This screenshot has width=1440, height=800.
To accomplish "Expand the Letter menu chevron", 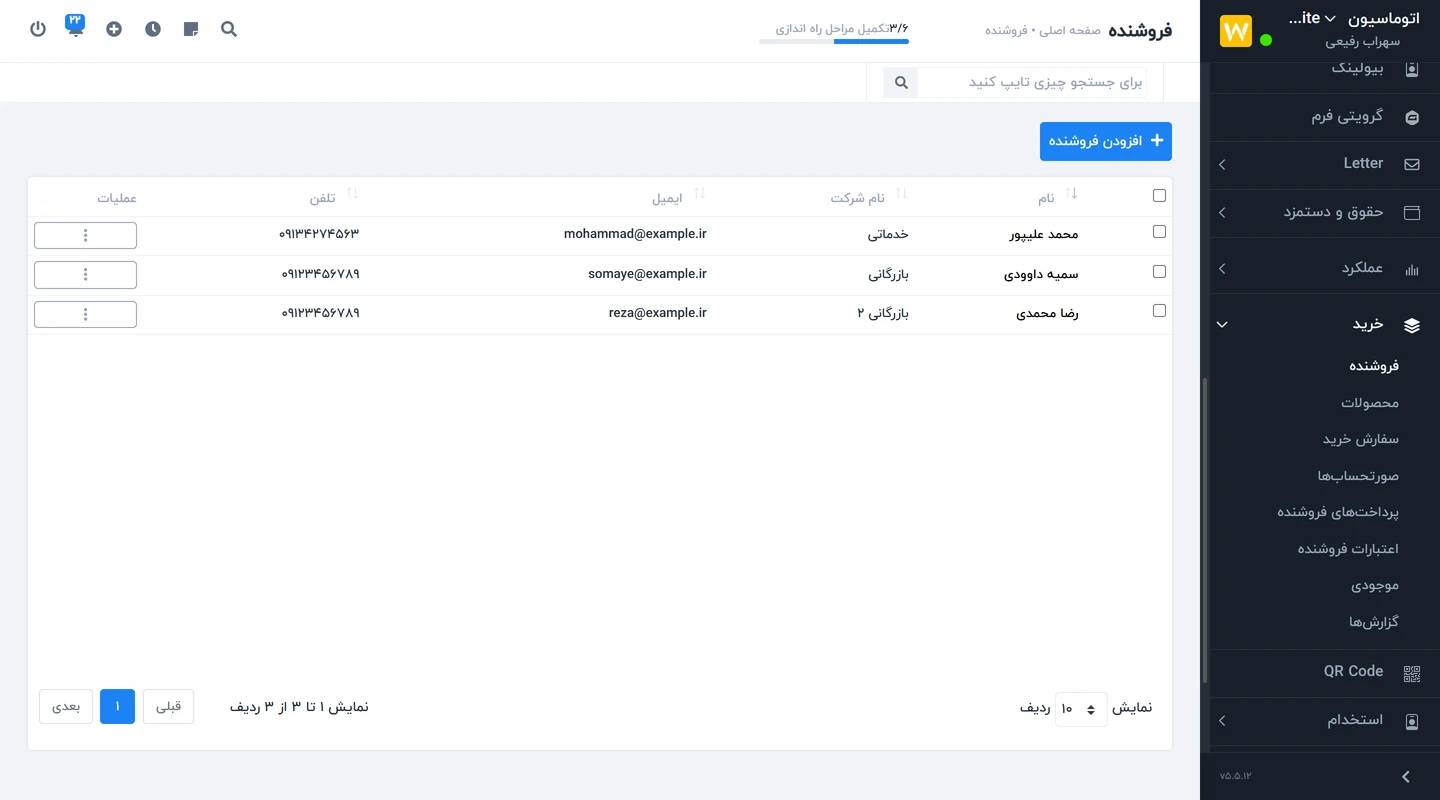I will tap(1222, 165).
